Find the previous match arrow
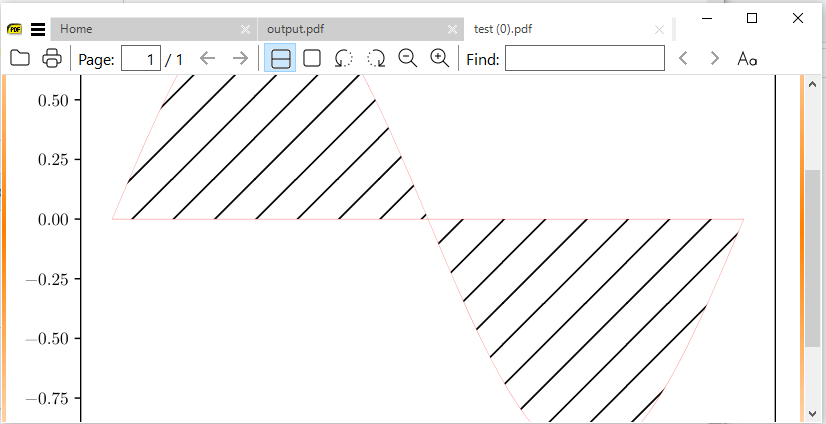Image resolution: width=826 pixels, height=424 pixels. click(x=683, y=58)
